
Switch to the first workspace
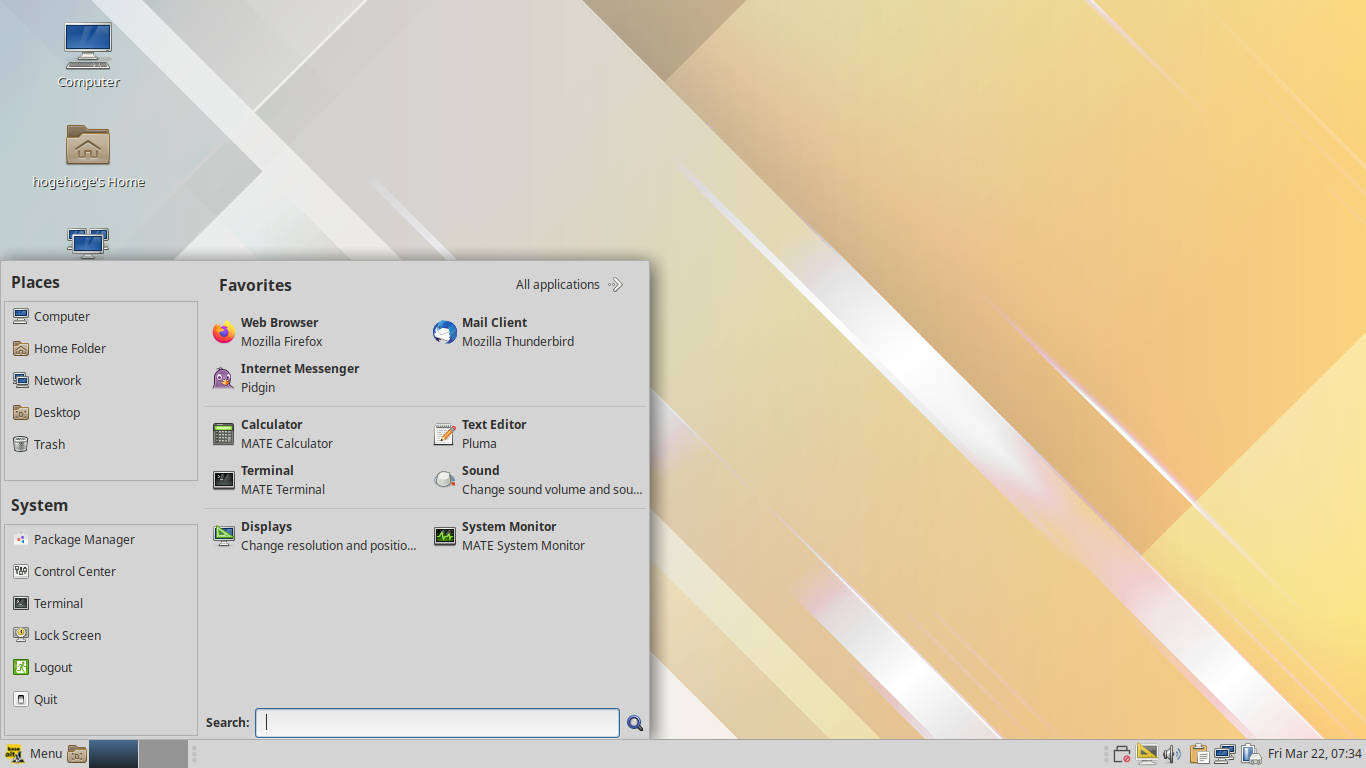(114, 754)
